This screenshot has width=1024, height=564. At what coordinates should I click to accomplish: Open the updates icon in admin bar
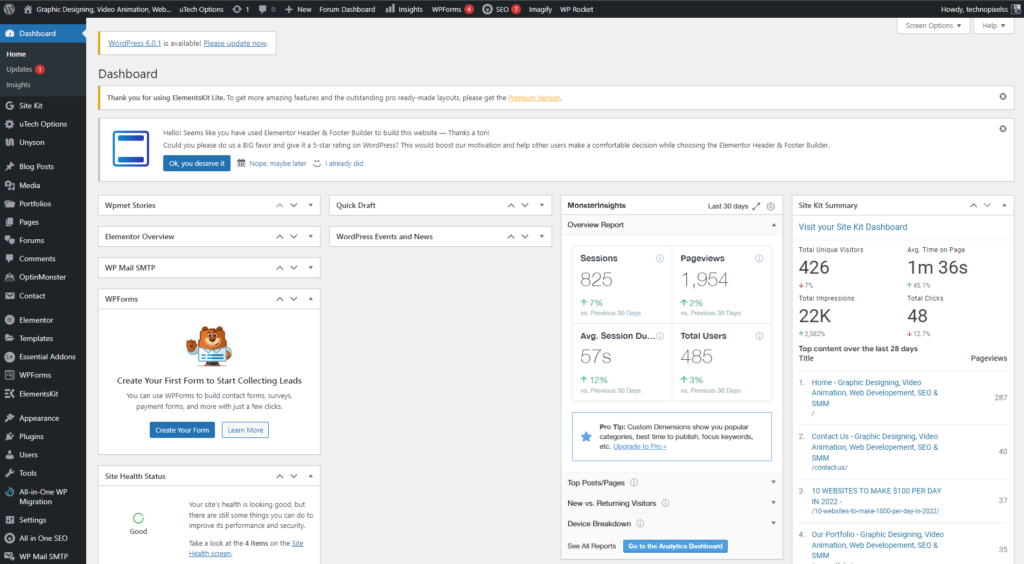tap(241, 9)
